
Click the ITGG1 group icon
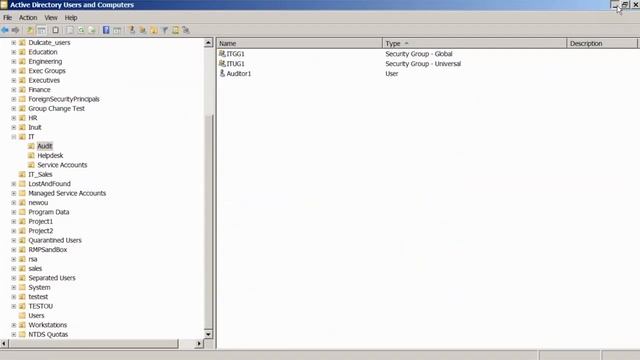pos(222,53)
